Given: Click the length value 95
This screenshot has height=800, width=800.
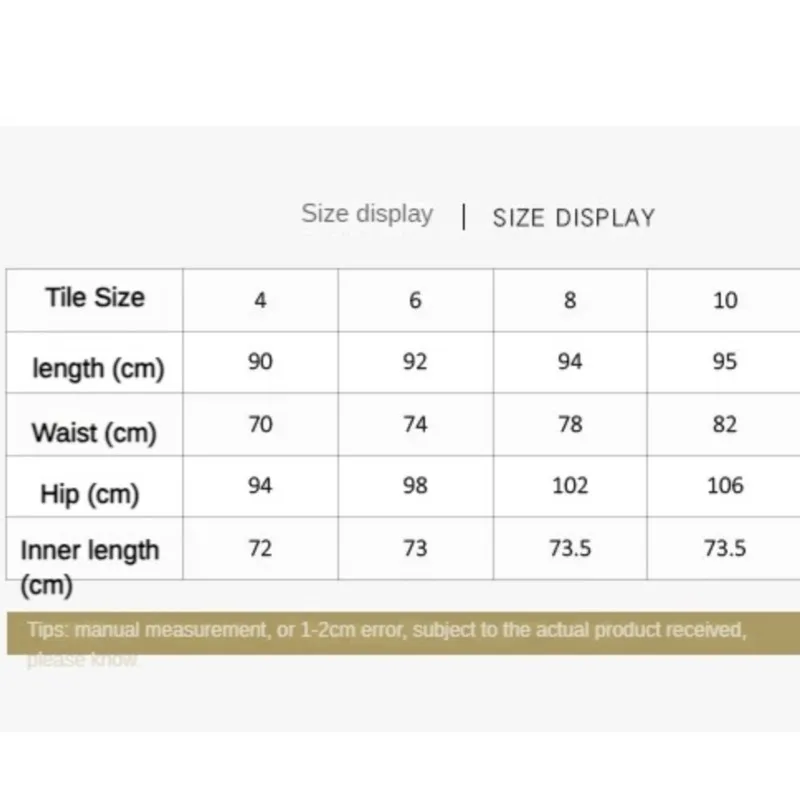Looking at the screenshot, I should 725,361.
